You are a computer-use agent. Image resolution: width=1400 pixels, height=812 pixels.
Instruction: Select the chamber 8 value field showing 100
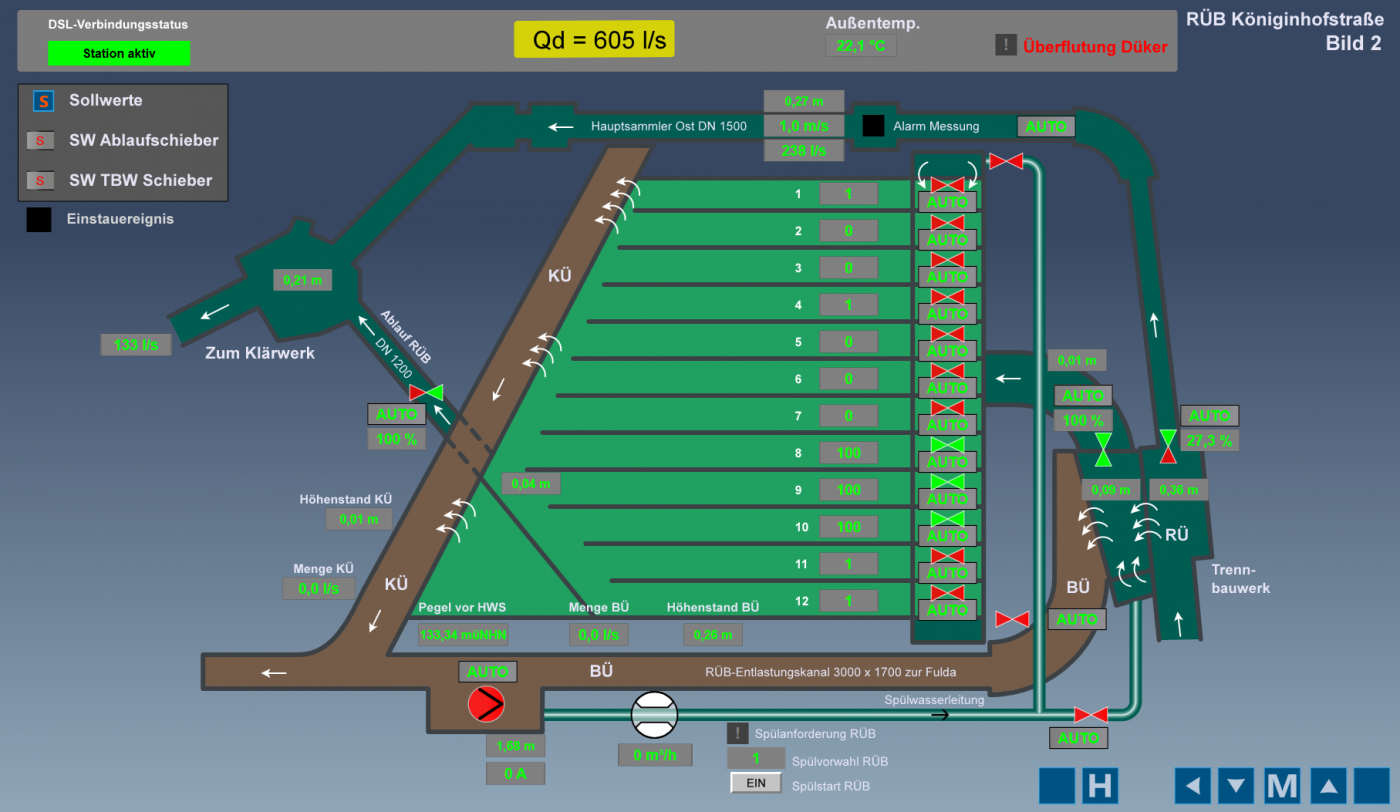(848, 453)
